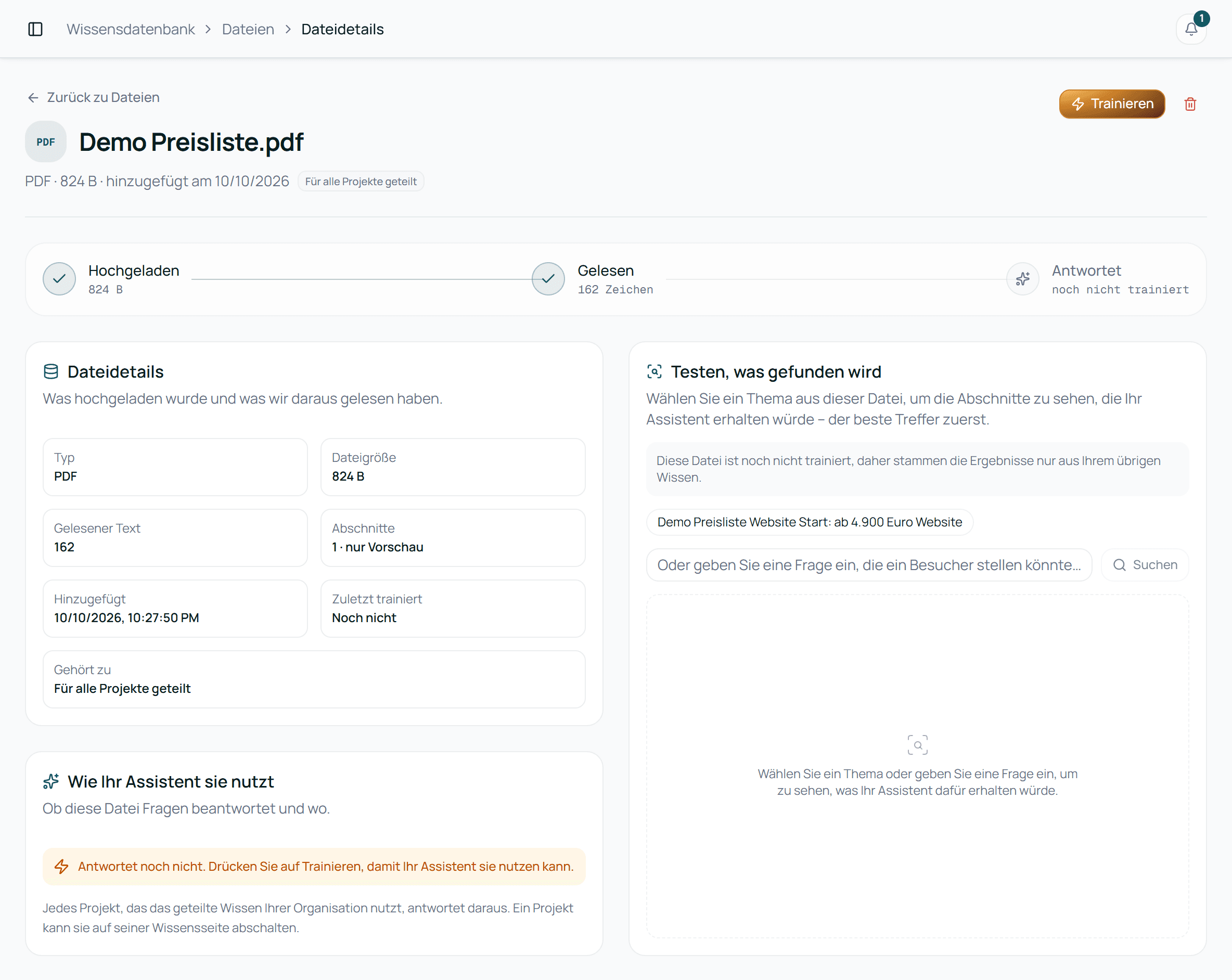
Task: Click the scan icon in empty results area
Action: 917,745
